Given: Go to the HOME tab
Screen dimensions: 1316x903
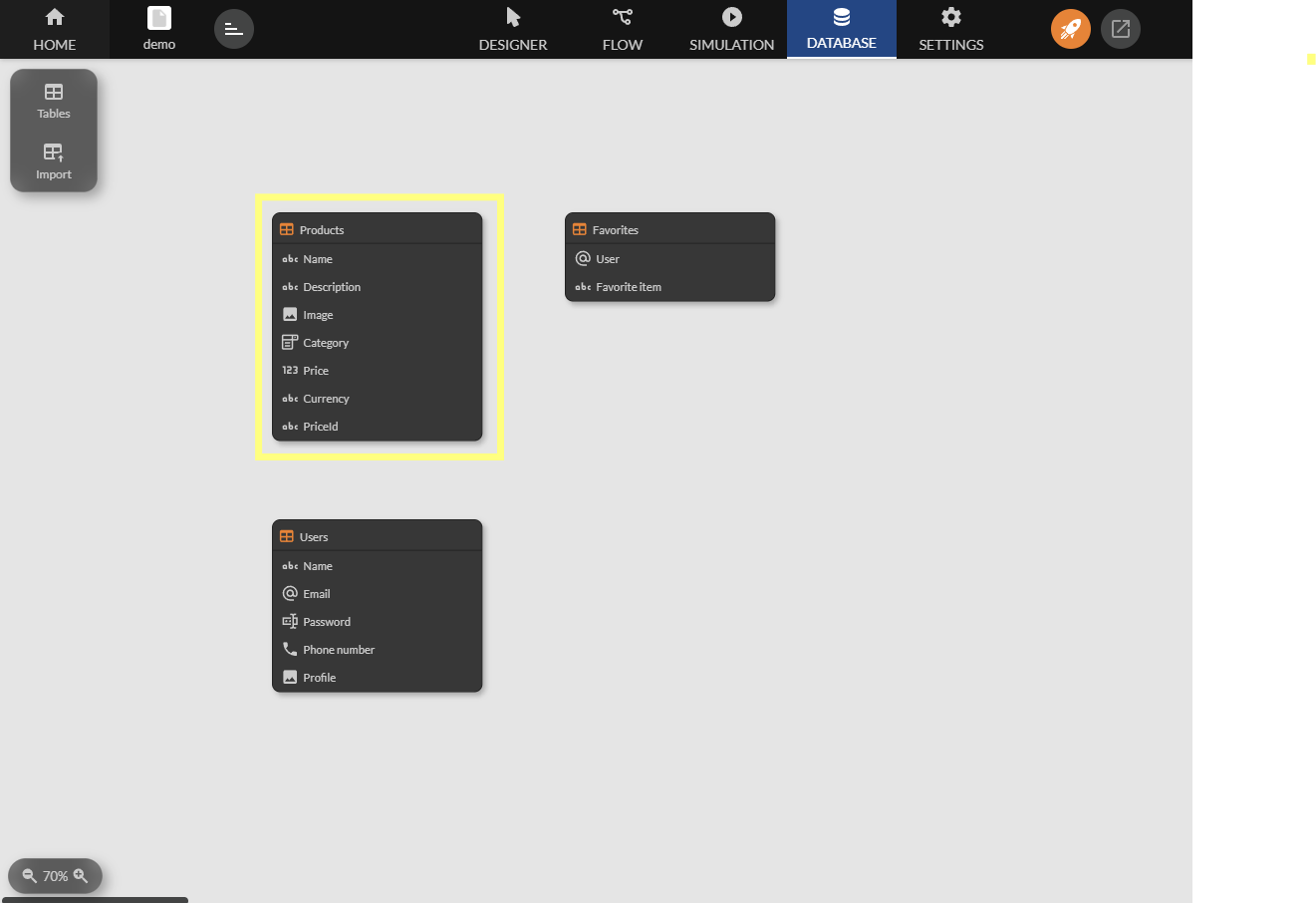Looking at the screenshot, I should click(55, 29).
